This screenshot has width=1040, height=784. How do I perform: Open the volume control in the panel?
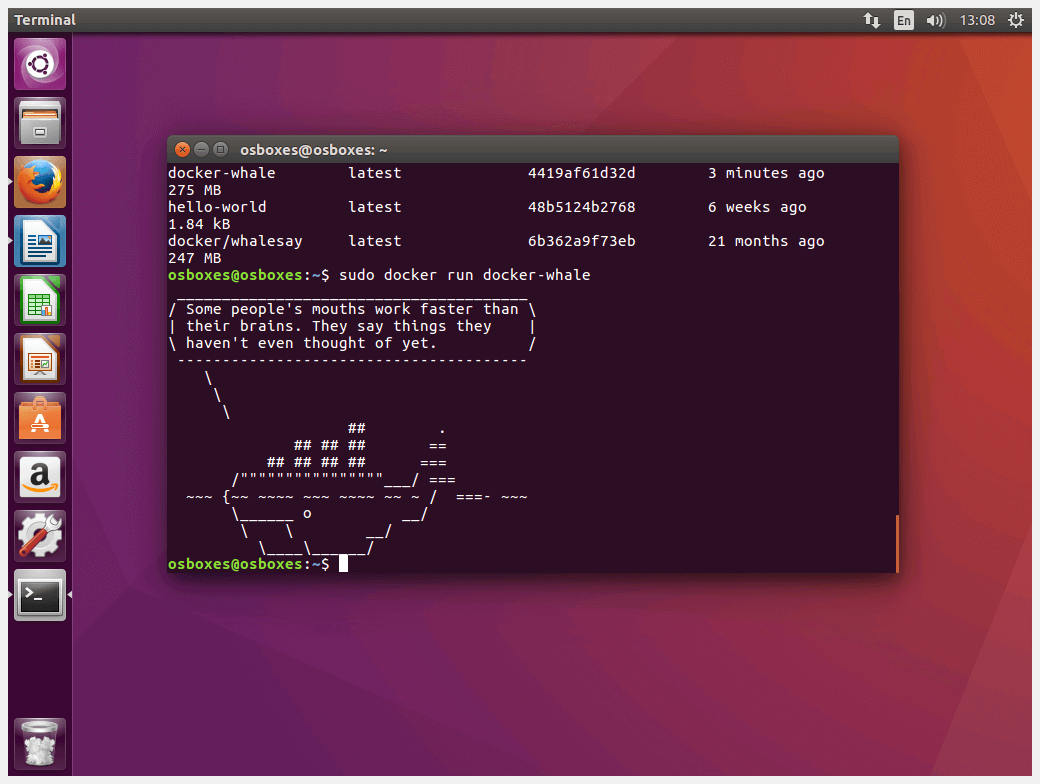935,19
